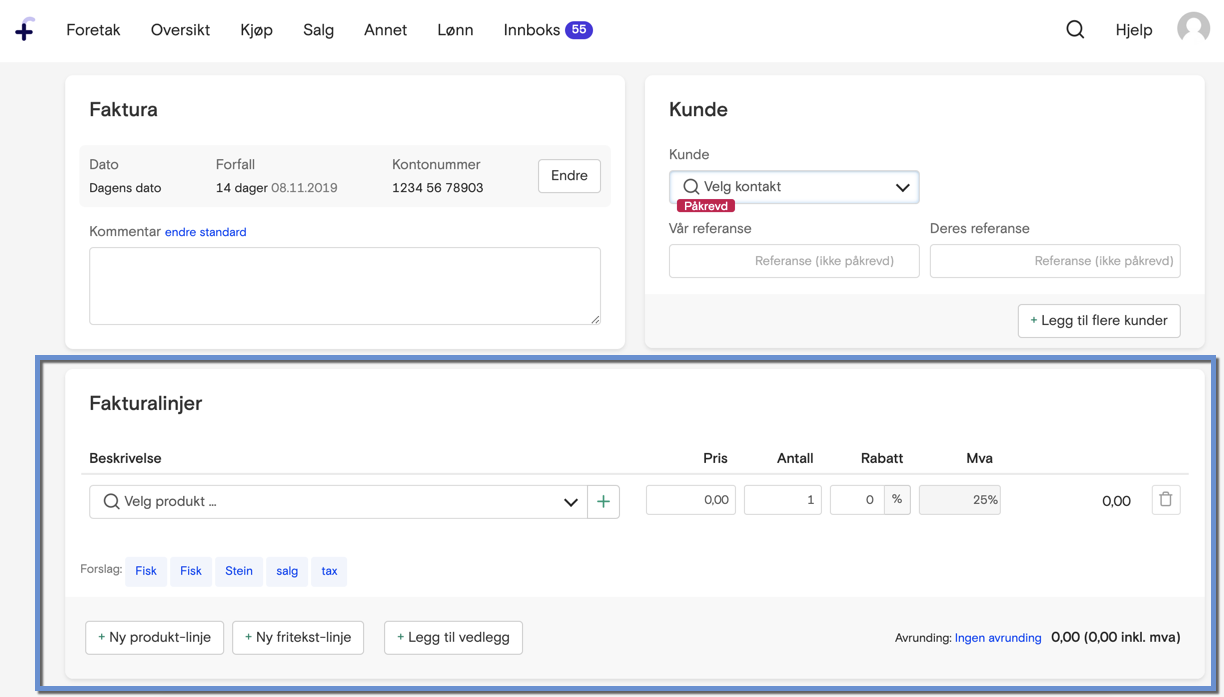Screen dimensions: 1224x697
Task: Open the Kjøp menu
Action: (257, 30)
